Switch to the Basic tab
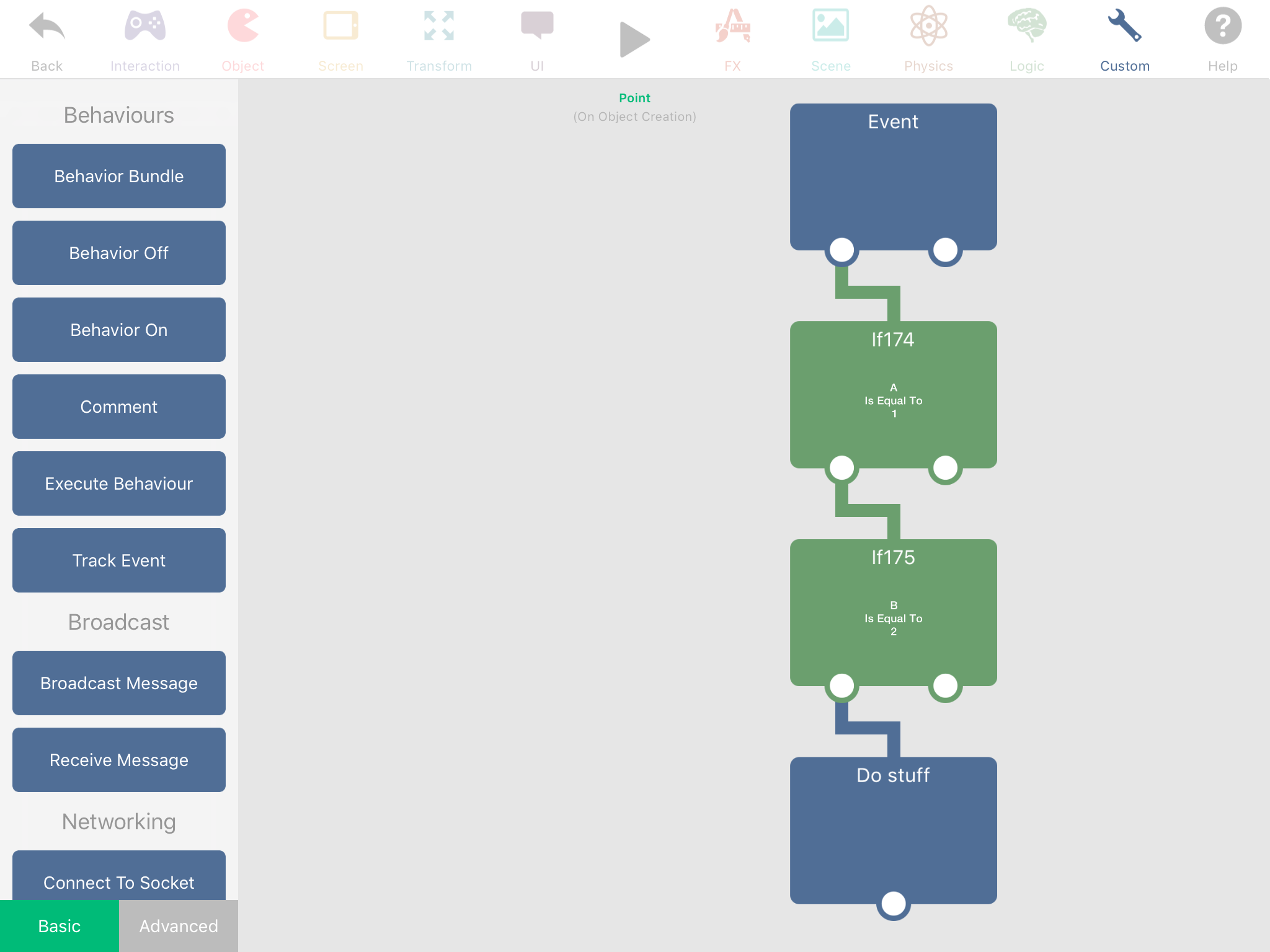Viewport: 1270px width, 952px height. (x=60, y=926)
